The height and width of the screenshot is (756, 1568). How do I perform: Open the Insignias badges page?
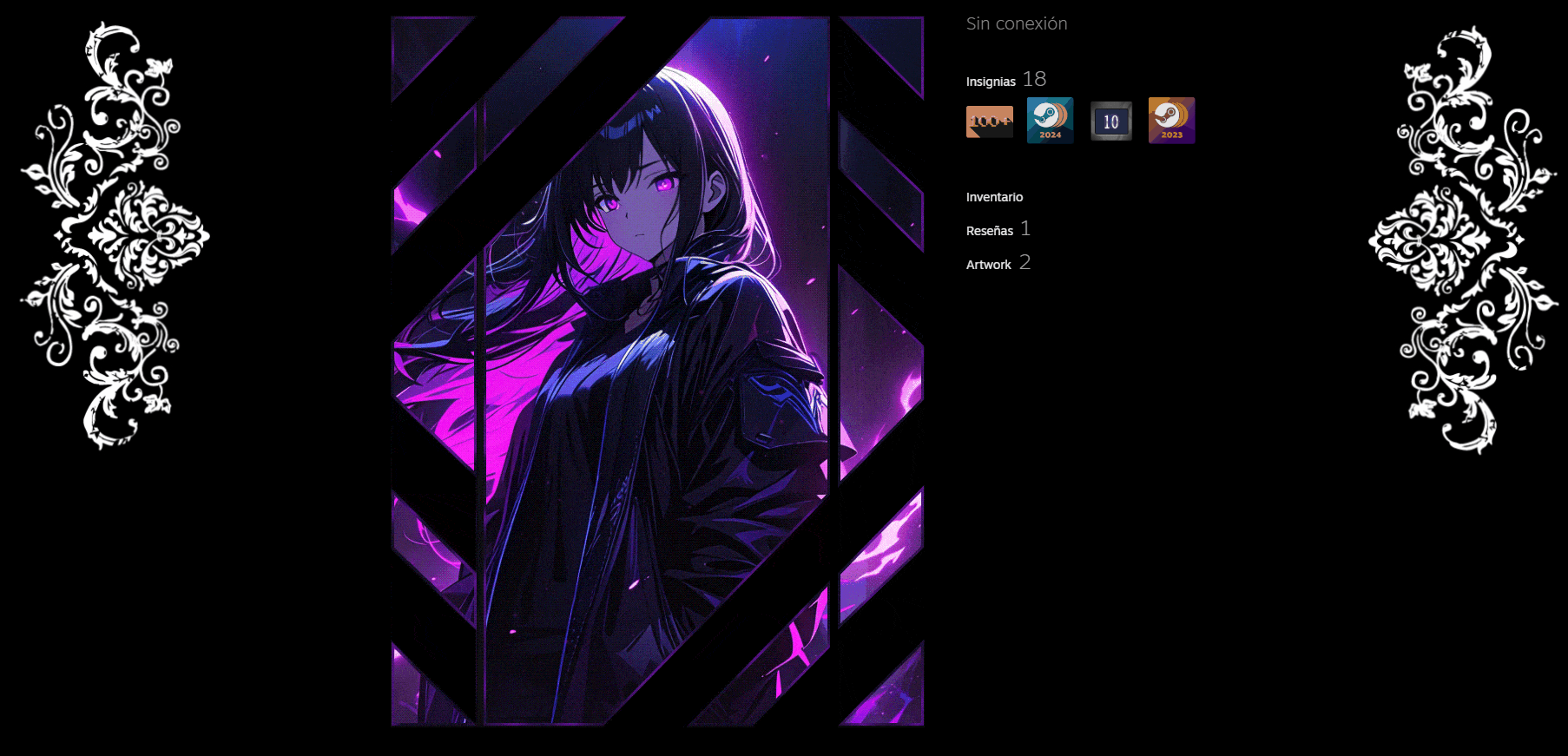point(991,82)
